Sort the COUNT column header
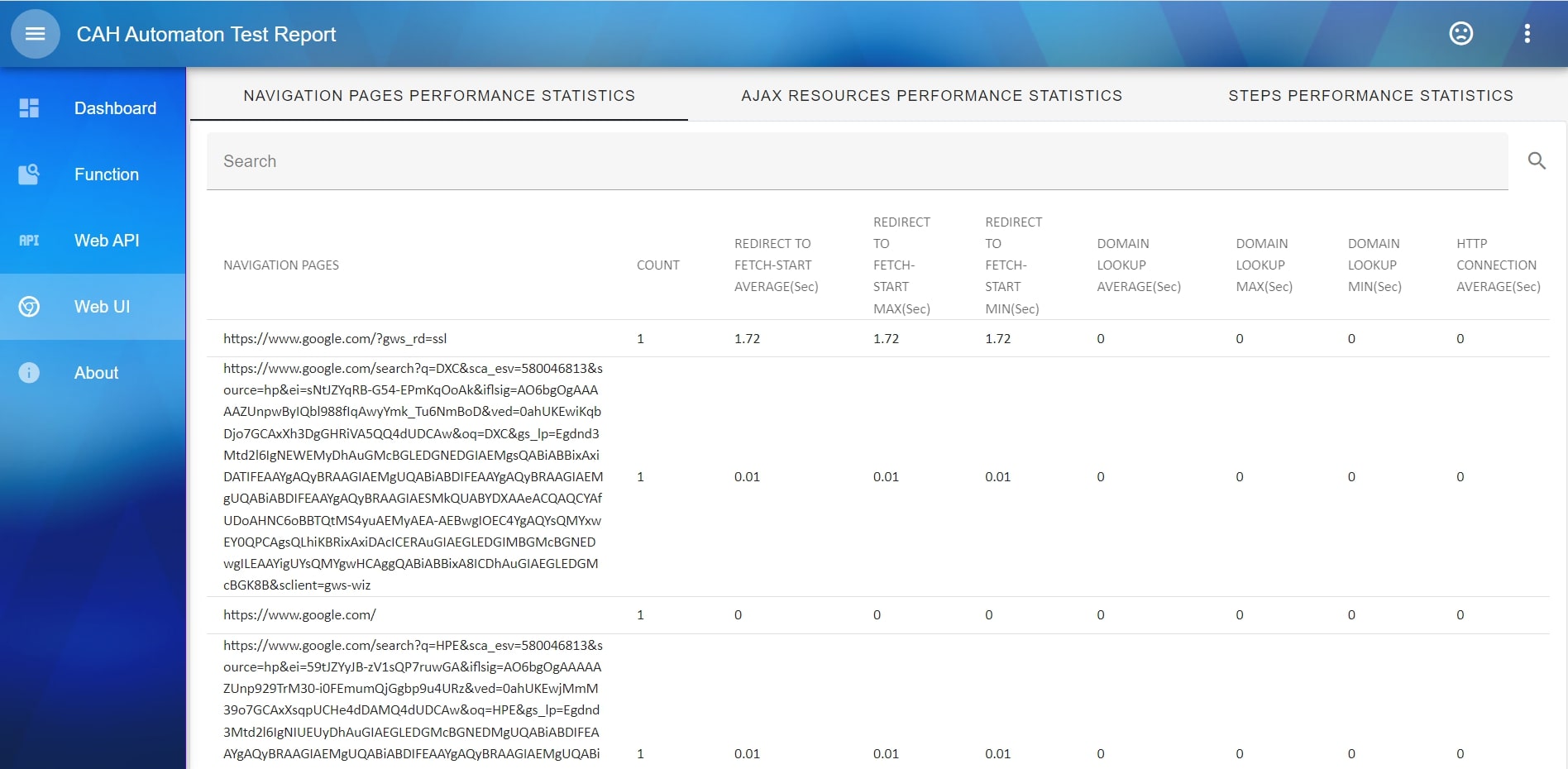This screenshot has width=1568, height=769. click(657, 265)
